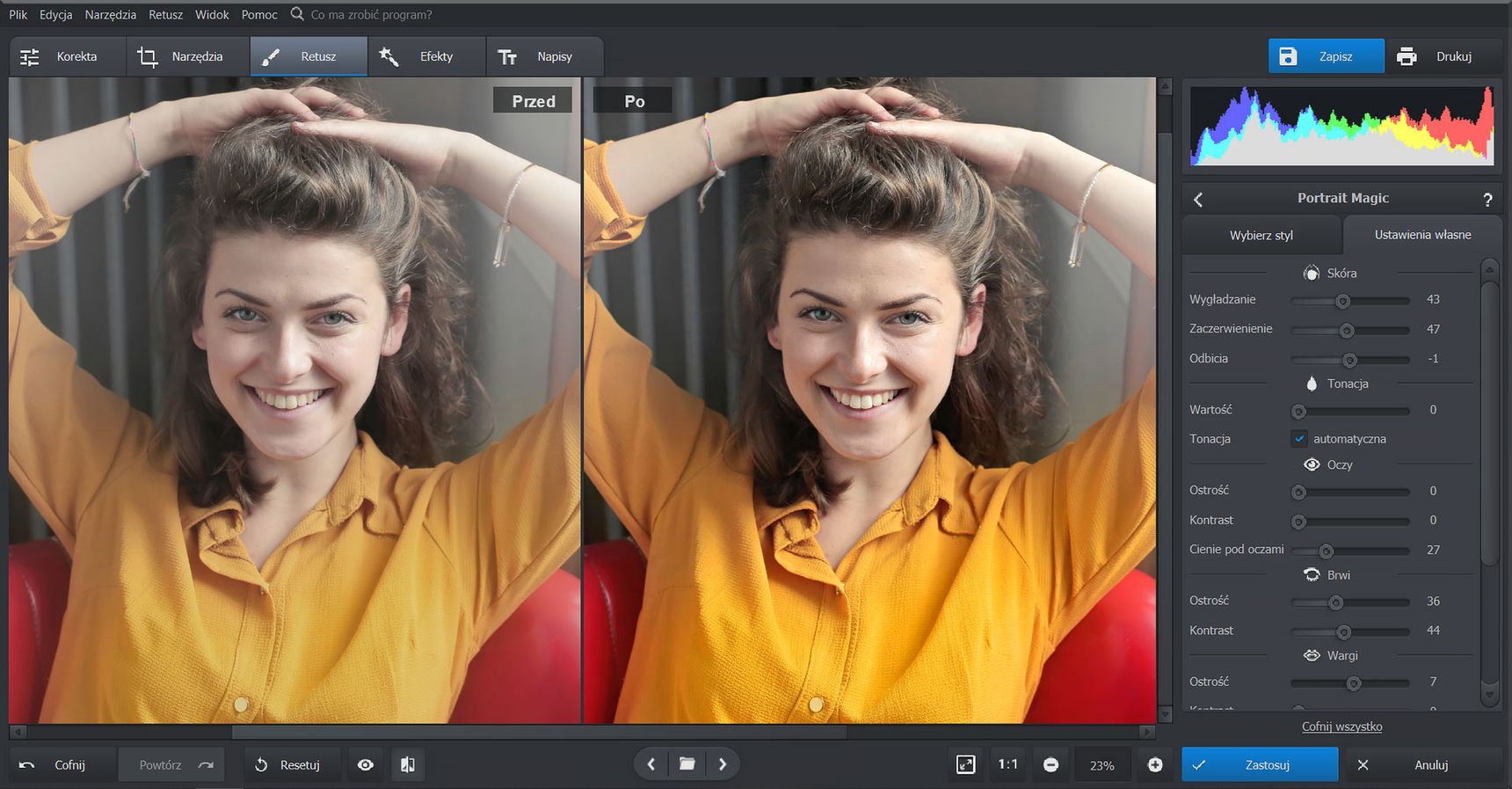The height and width of the screenshot is (789, 1512).
Task: Adjust the Odbicia slider
Action: pos(1350,360)
